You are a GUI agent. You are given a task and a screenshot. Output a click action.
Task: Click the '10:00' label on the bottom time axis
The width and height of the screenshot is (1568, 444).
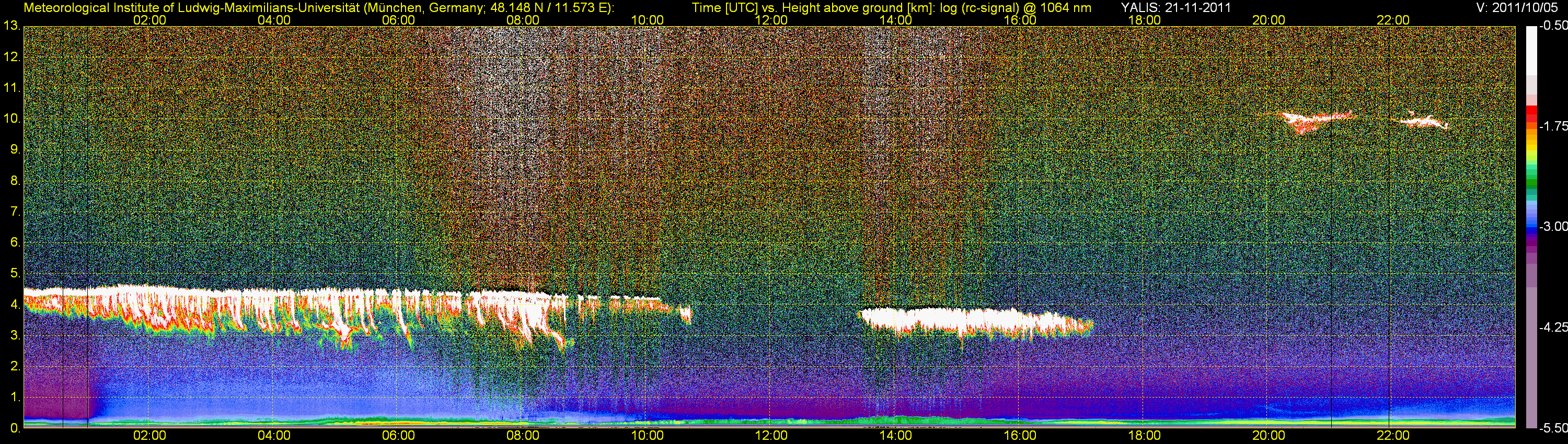point(647,436)
